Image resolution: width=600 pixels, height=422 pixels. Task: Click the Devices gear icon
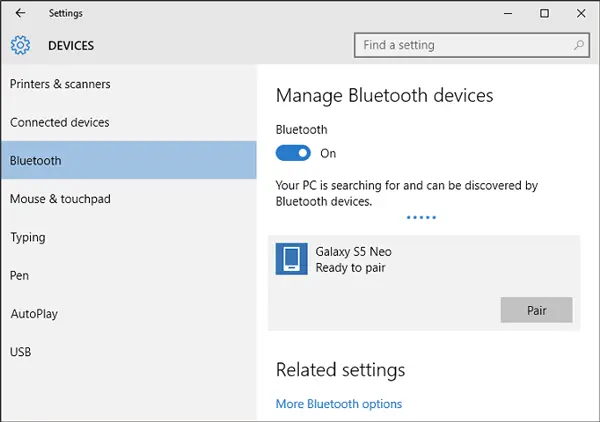click(21, 46)
